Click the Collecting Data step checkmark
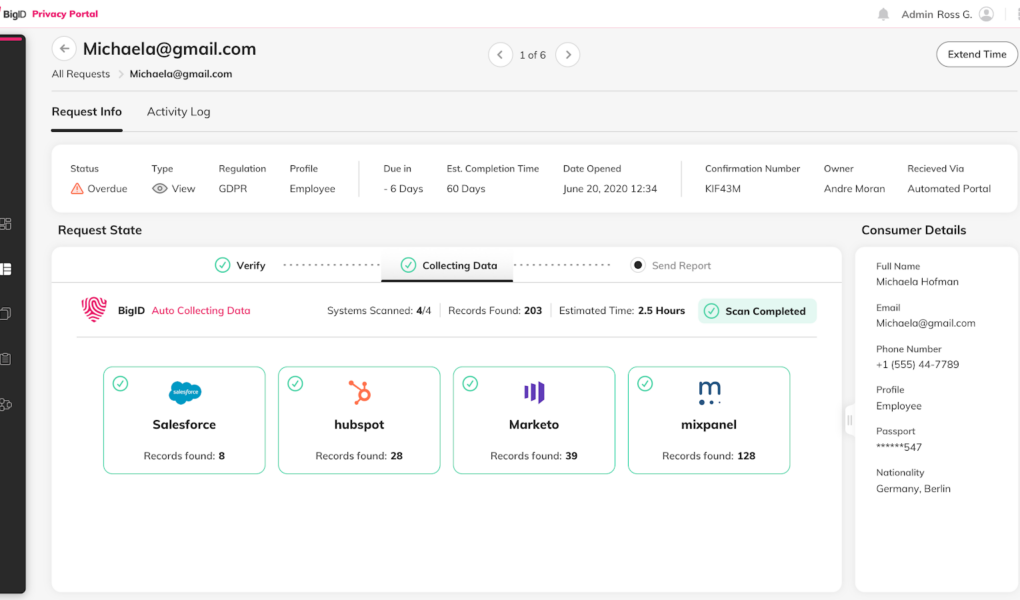Screen dimensions: 1020x600 (409, 265)
